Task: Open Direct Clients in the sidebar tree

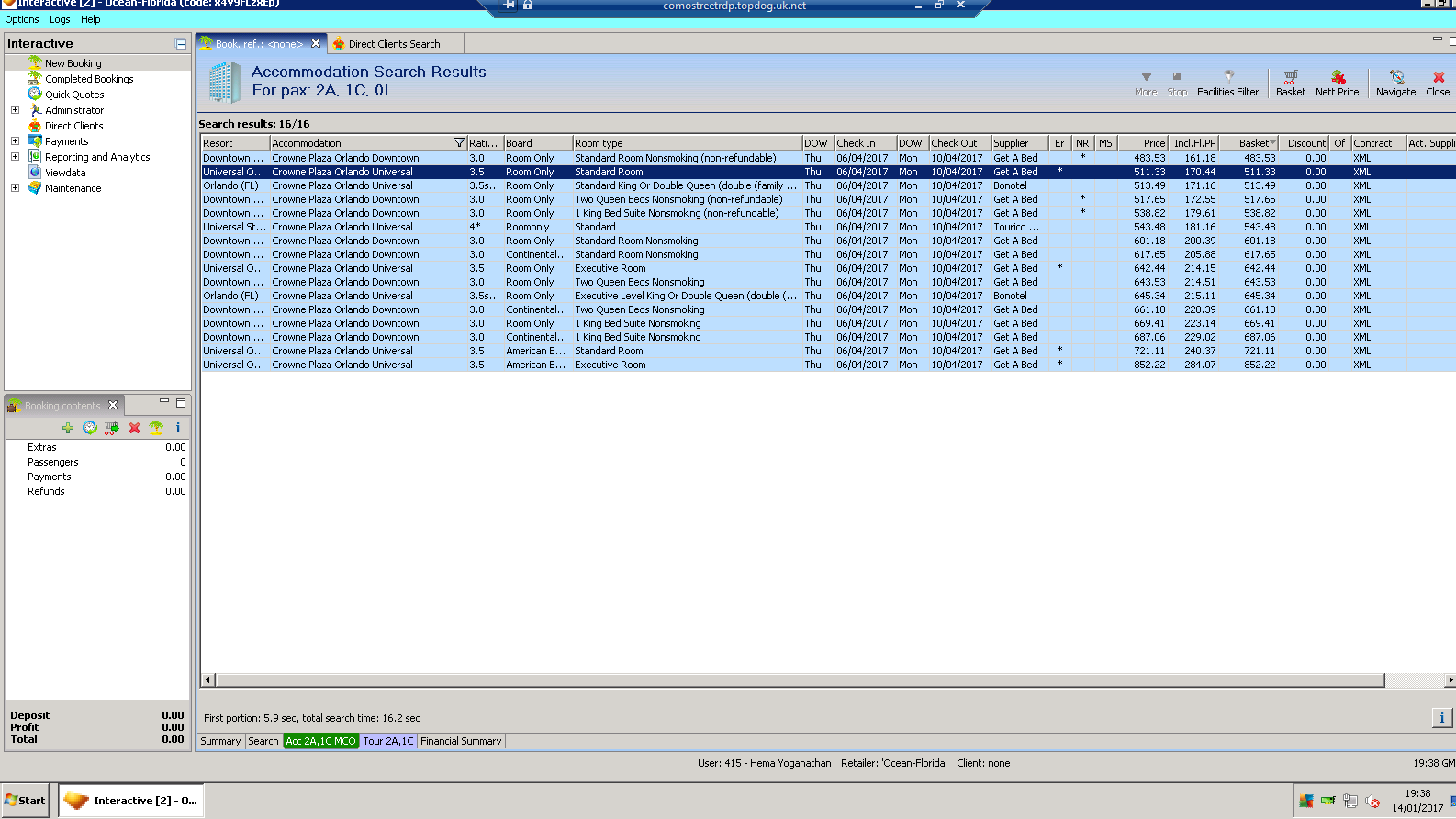Action: click(73, 126)
